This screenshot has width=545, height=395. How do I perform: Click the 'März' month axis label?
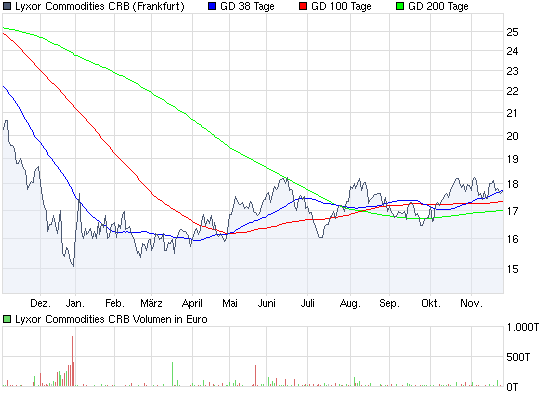(x=151, y=303)
